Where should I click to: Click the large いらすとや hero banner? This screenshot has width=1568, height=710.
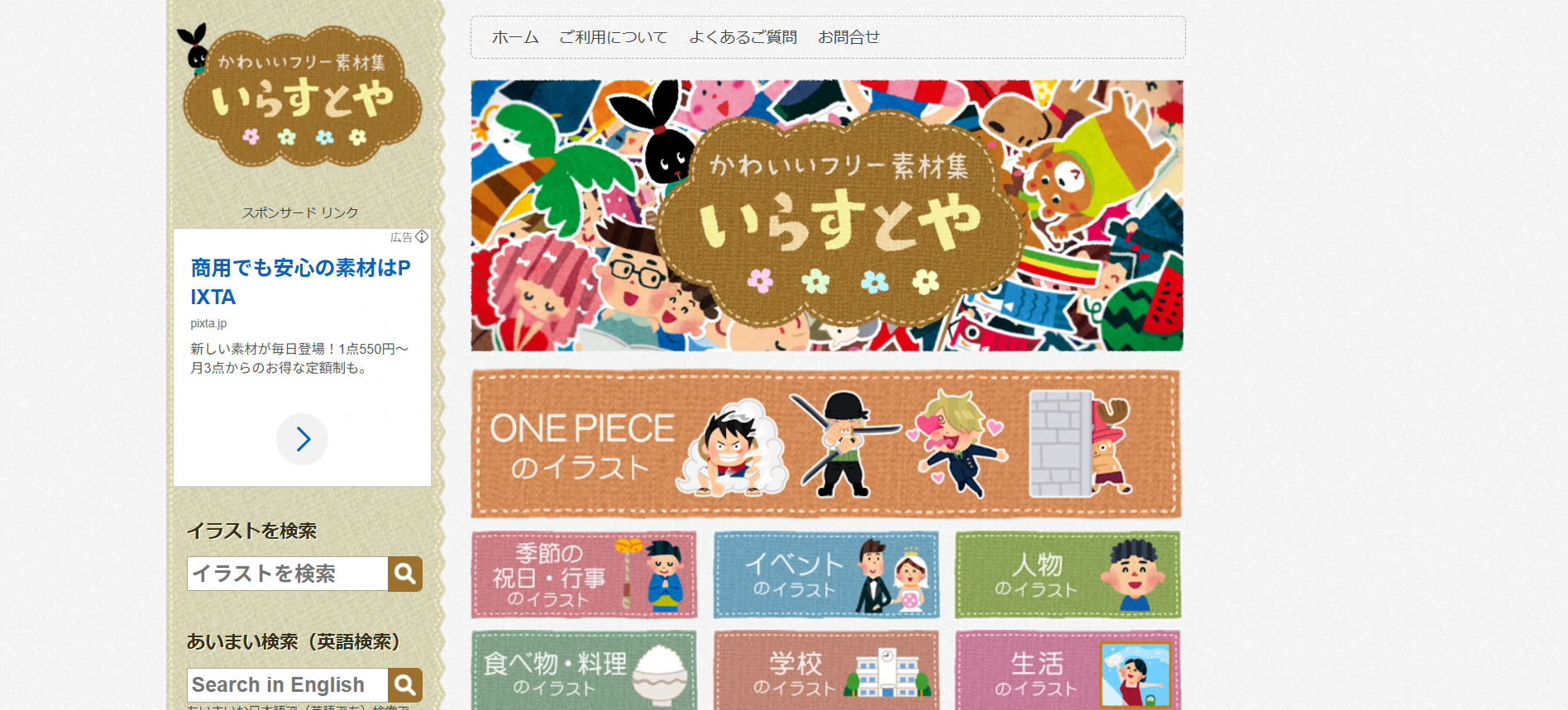(x=827, y=216)
